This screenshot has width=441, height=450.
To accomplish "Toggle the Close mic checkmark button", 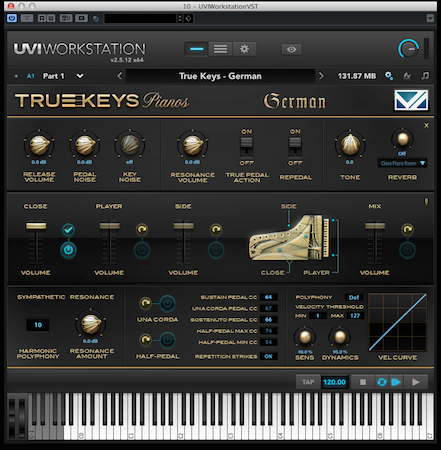I will tap(68, 229).
